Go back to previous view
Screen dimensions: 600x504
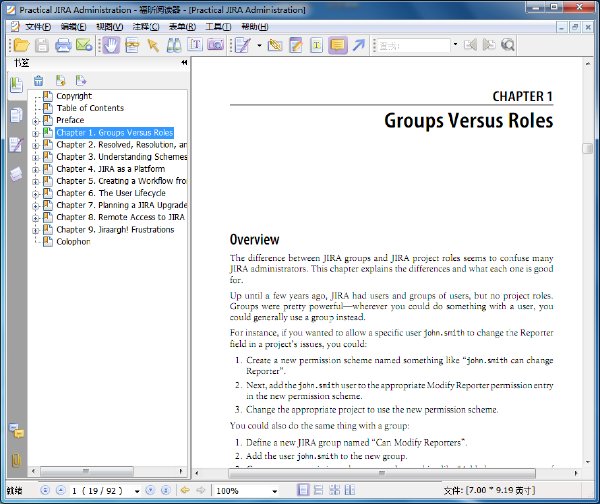[x=185, y=490]
